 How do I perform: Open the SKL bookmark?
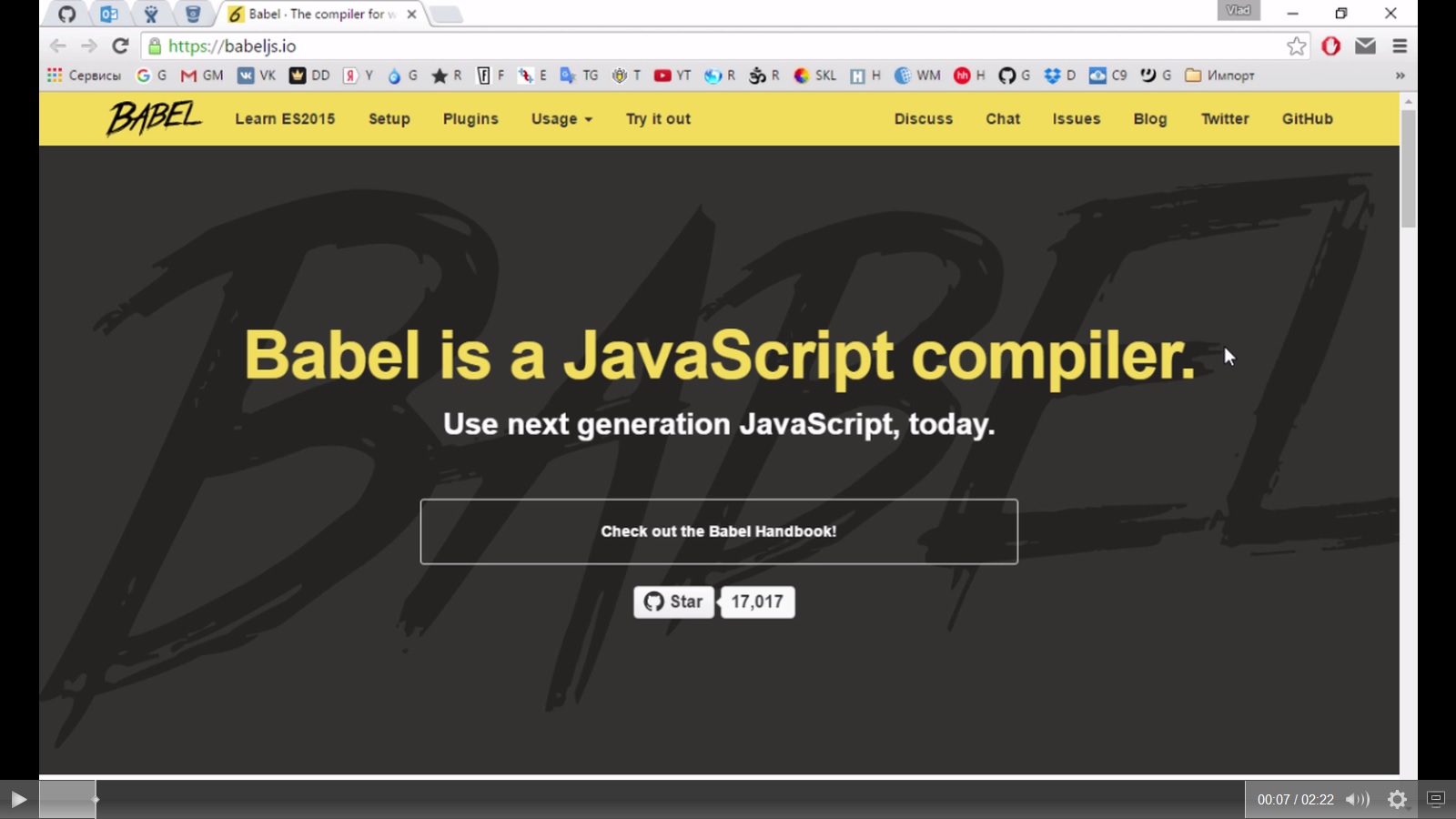(814, 76)
